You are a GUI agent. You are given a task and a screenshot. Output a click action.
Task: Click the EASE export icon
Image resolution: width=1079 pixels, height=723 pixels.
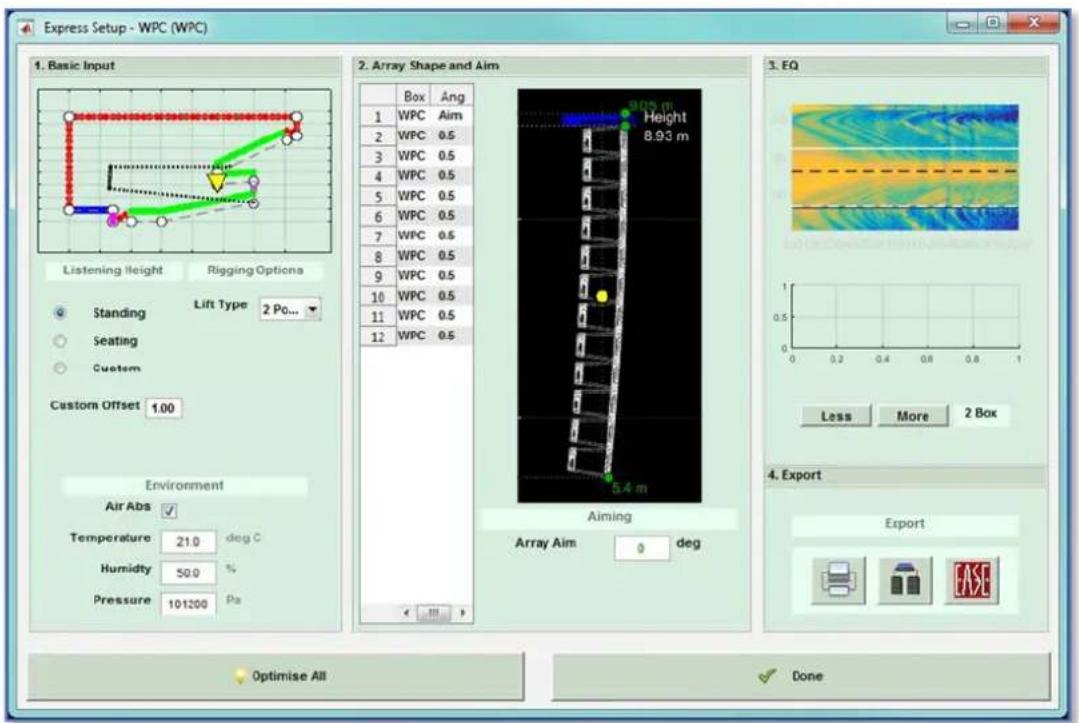[972, 580]
